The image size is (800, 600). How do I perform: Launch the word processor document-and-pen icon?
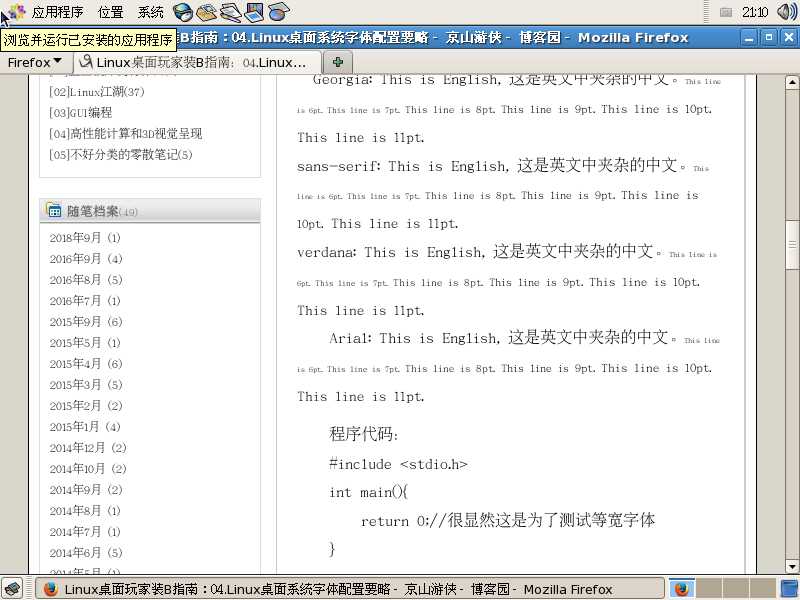[231, 11]
